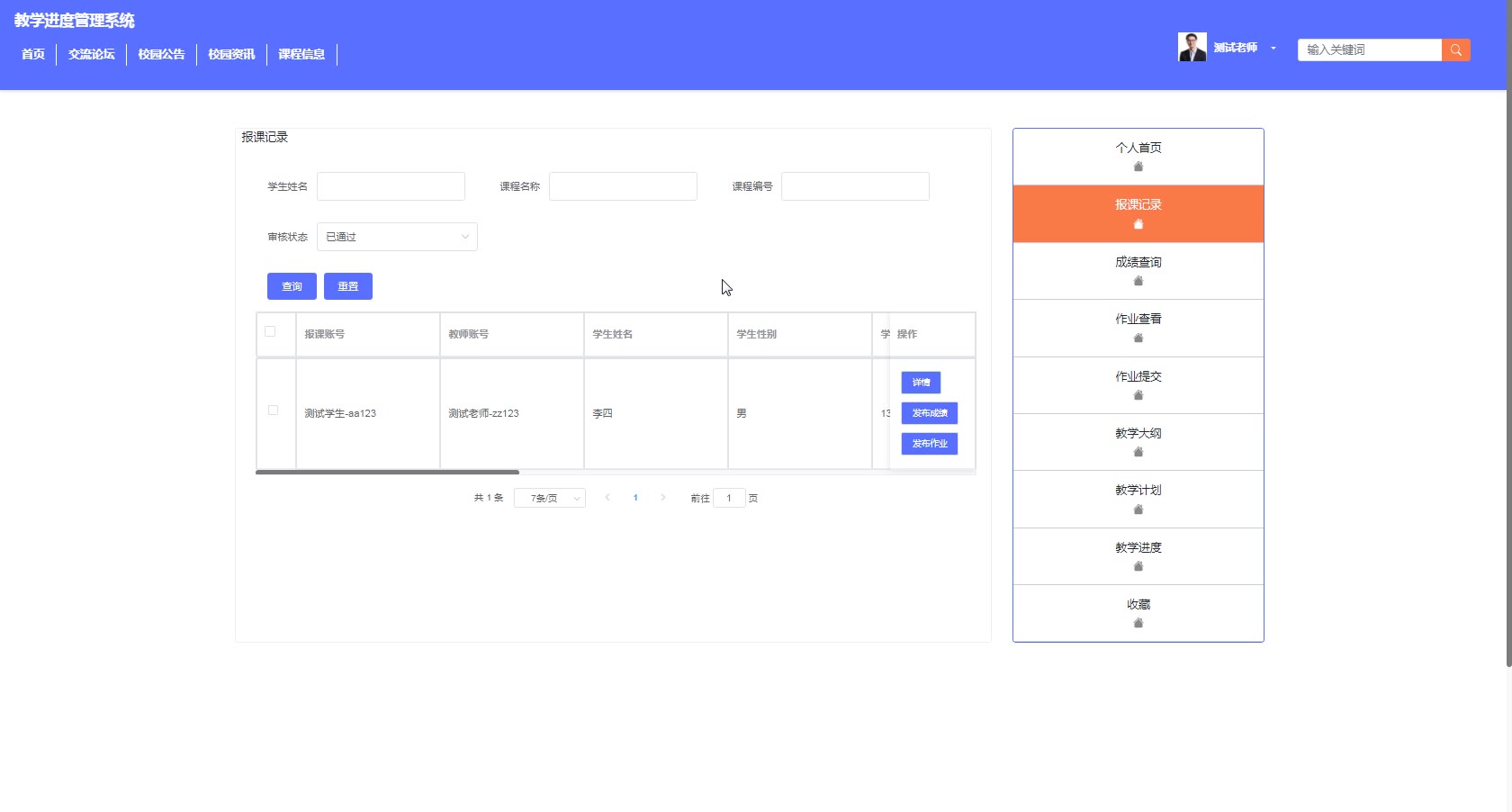Open 课程信息 in top navigation
The image size is (1512, 812).
coord(301,54)
